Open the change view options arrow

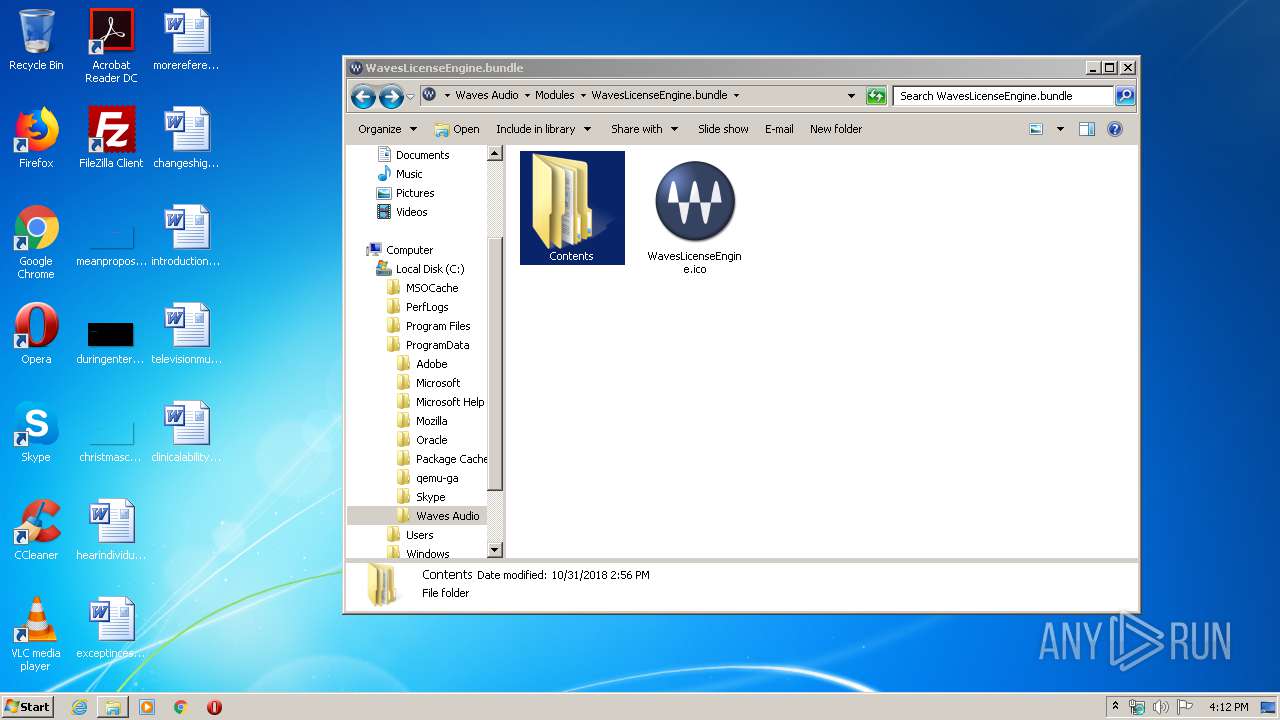coord(1060,129)
